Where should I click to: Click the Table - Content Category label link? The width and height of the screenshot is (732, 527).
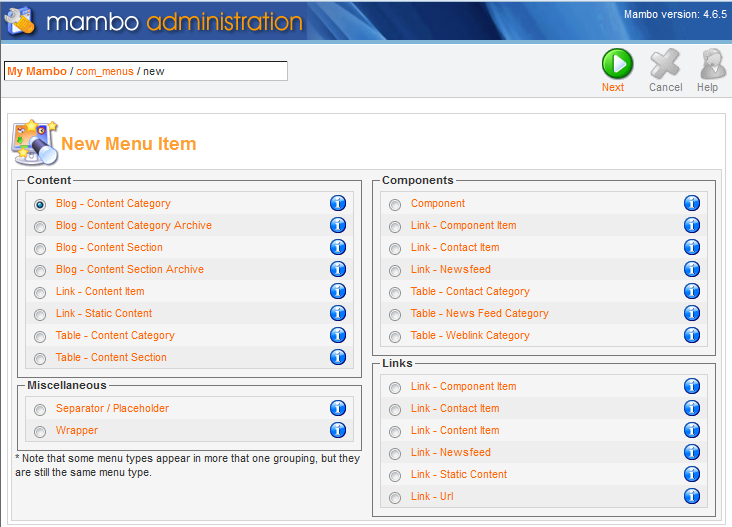pyautogui.click(x=115, y=335)
